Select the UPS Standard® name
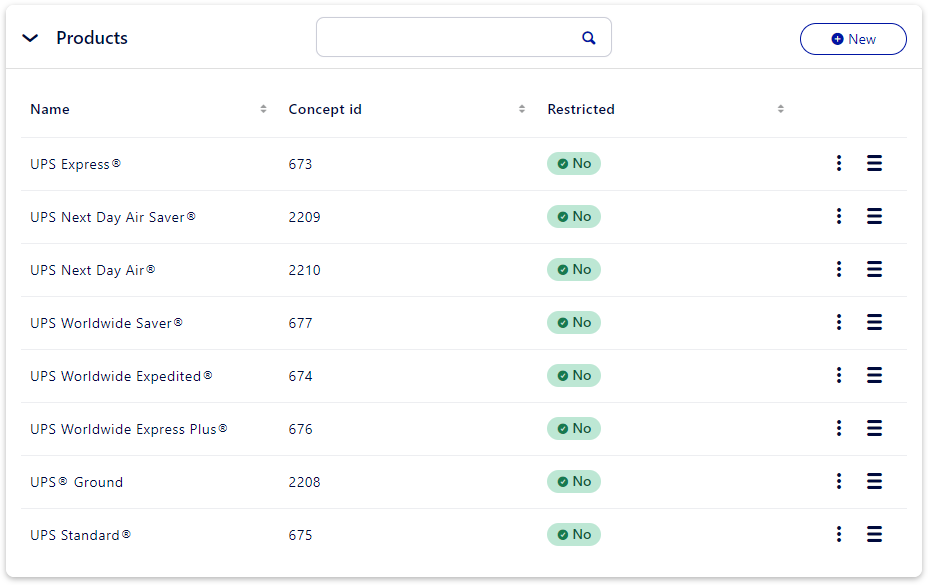The image size is (928, 585). (80, 535)
